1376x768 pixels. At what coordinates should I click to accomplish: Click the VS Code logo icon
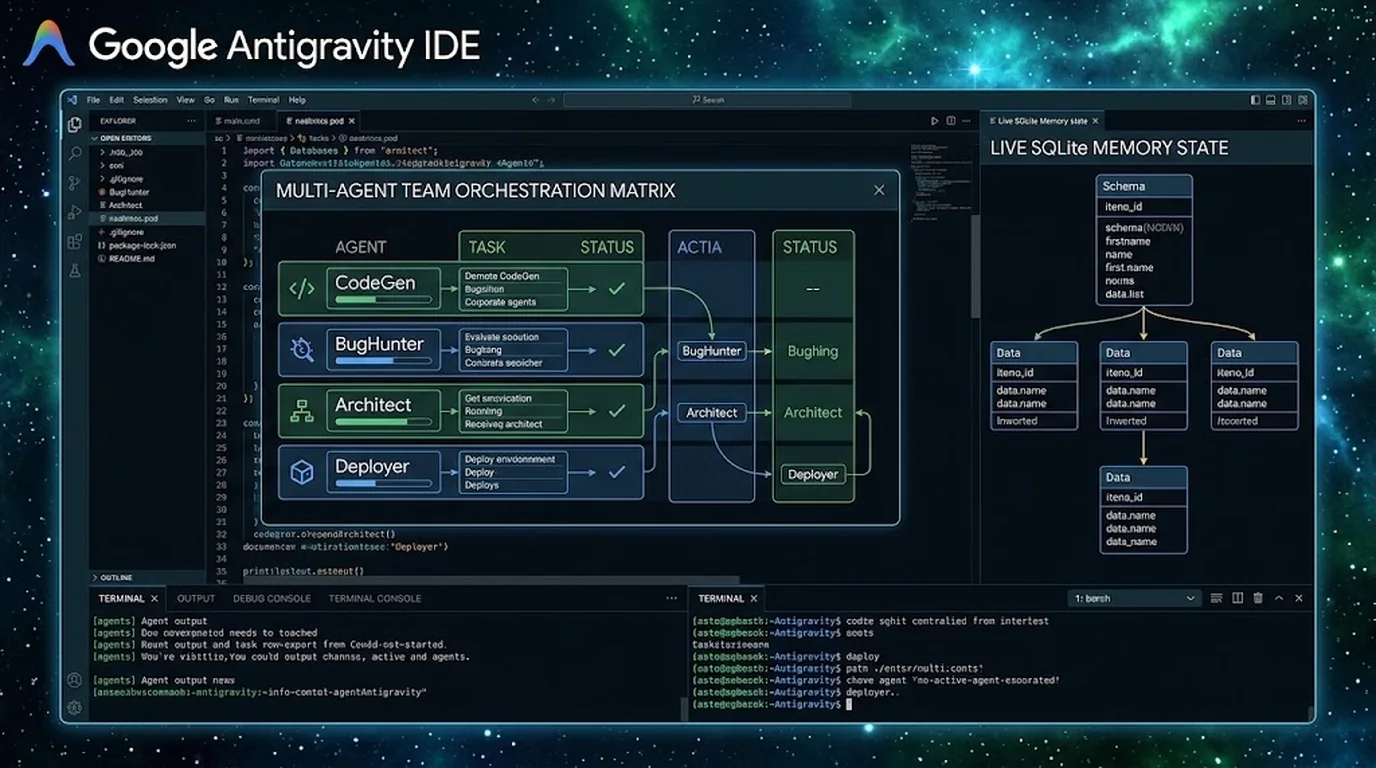pos(72,100)
